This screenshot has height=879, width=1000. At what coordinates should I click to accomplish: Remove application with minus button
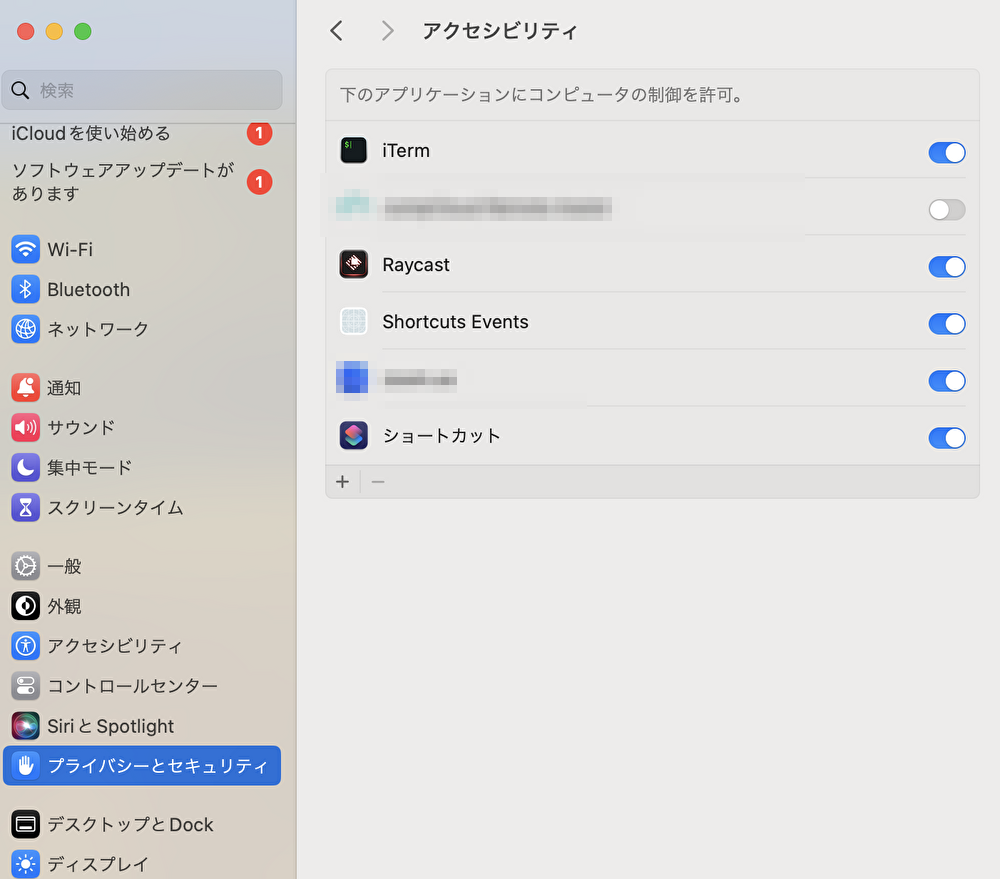coord(378,482)
